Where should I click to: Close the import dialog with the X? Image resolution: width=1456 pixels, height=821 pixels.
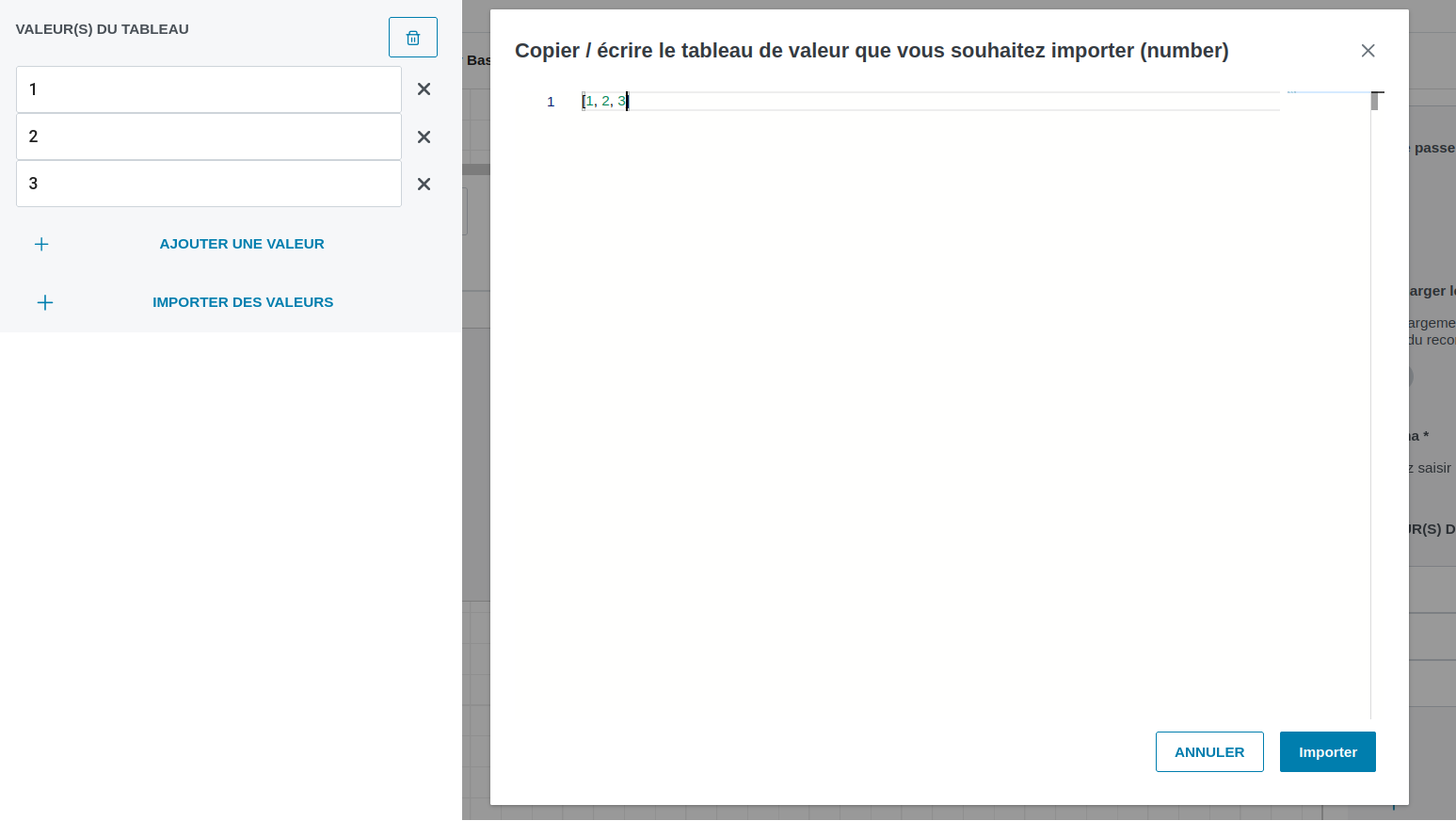coord(1368,51)
